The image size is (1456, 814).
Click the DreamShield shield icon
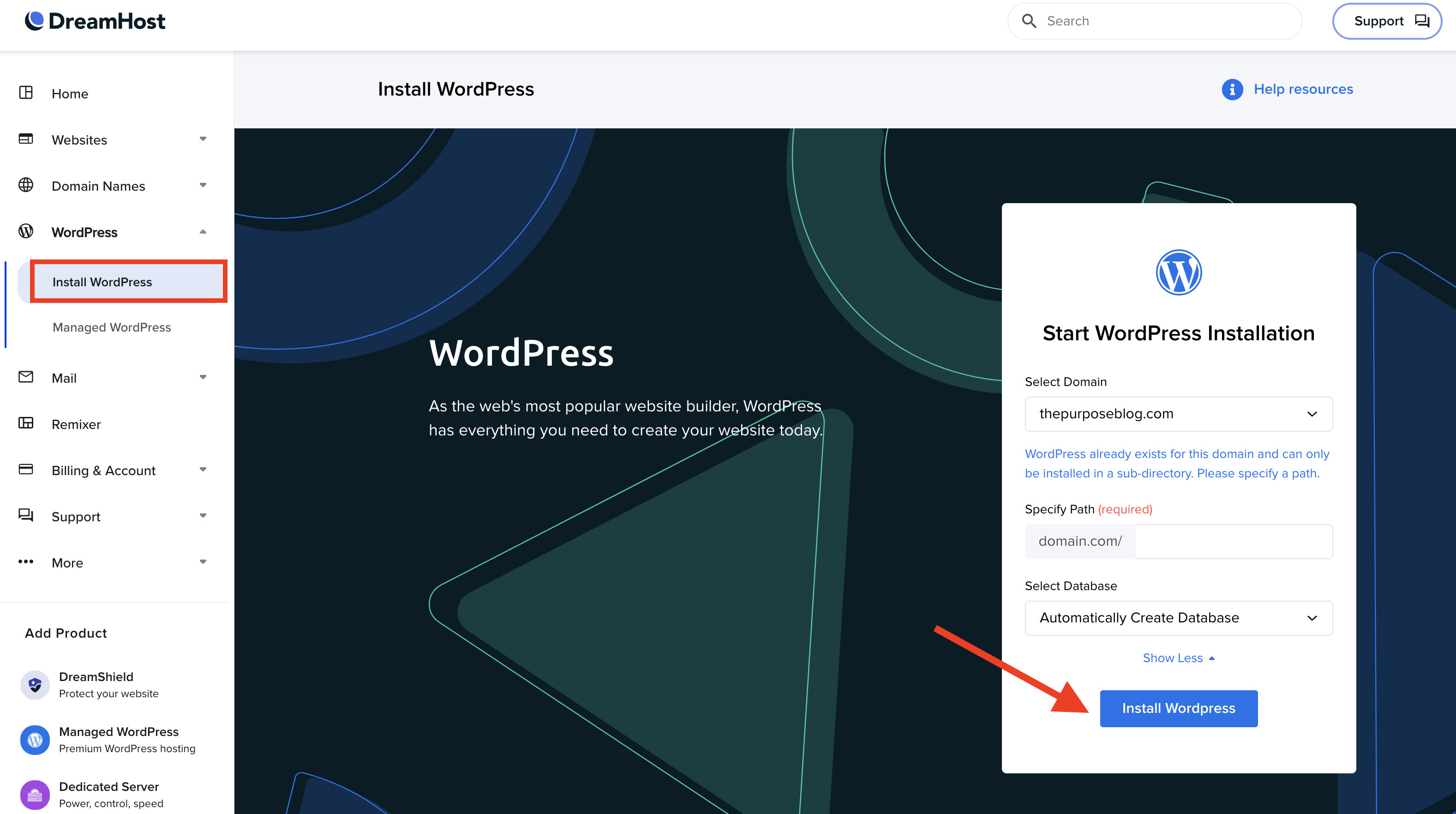[35, 684]
